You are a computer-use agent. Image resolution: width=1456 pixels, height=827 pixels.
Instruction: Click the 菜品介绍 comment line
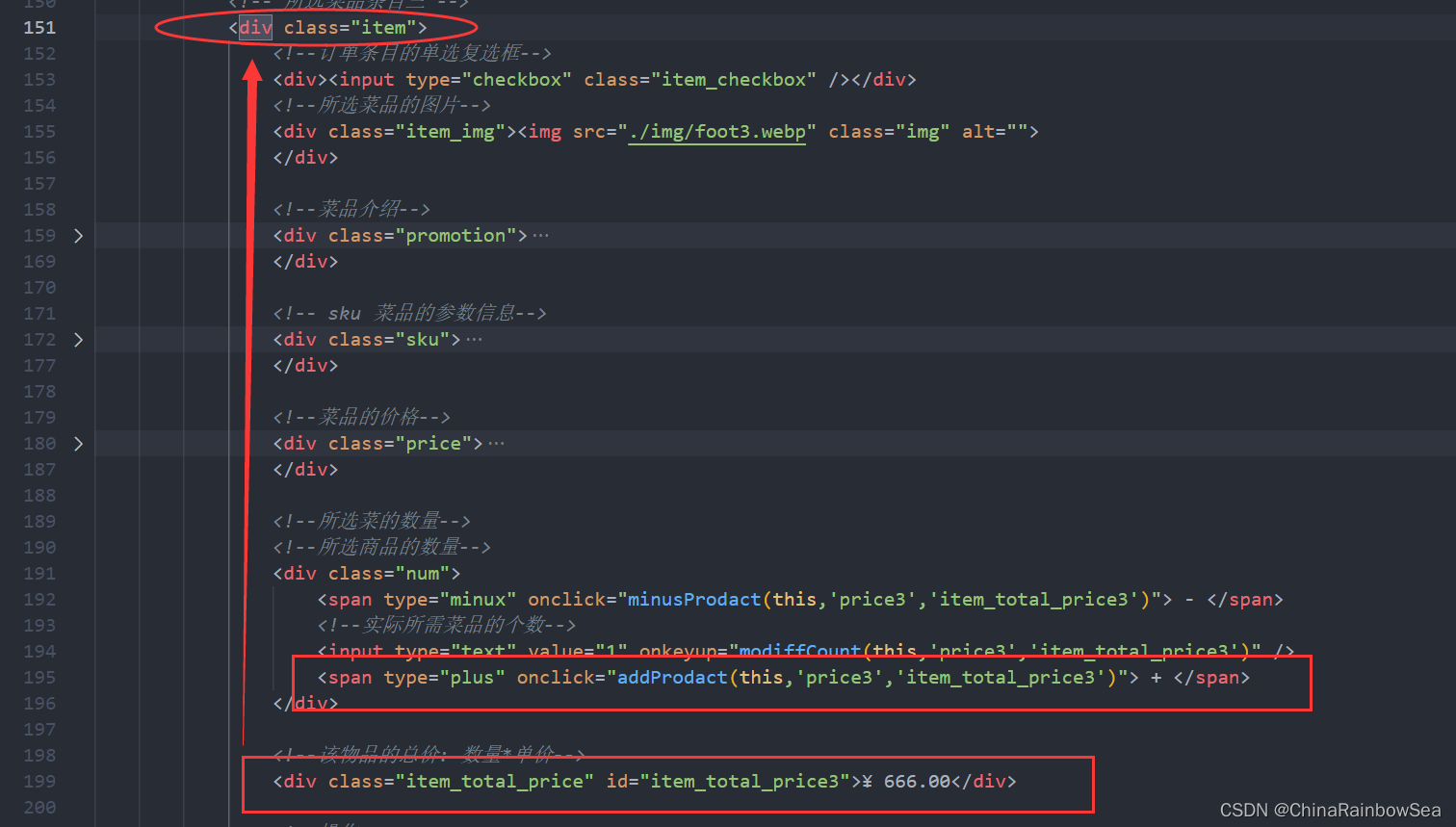[x=351, y=209]
